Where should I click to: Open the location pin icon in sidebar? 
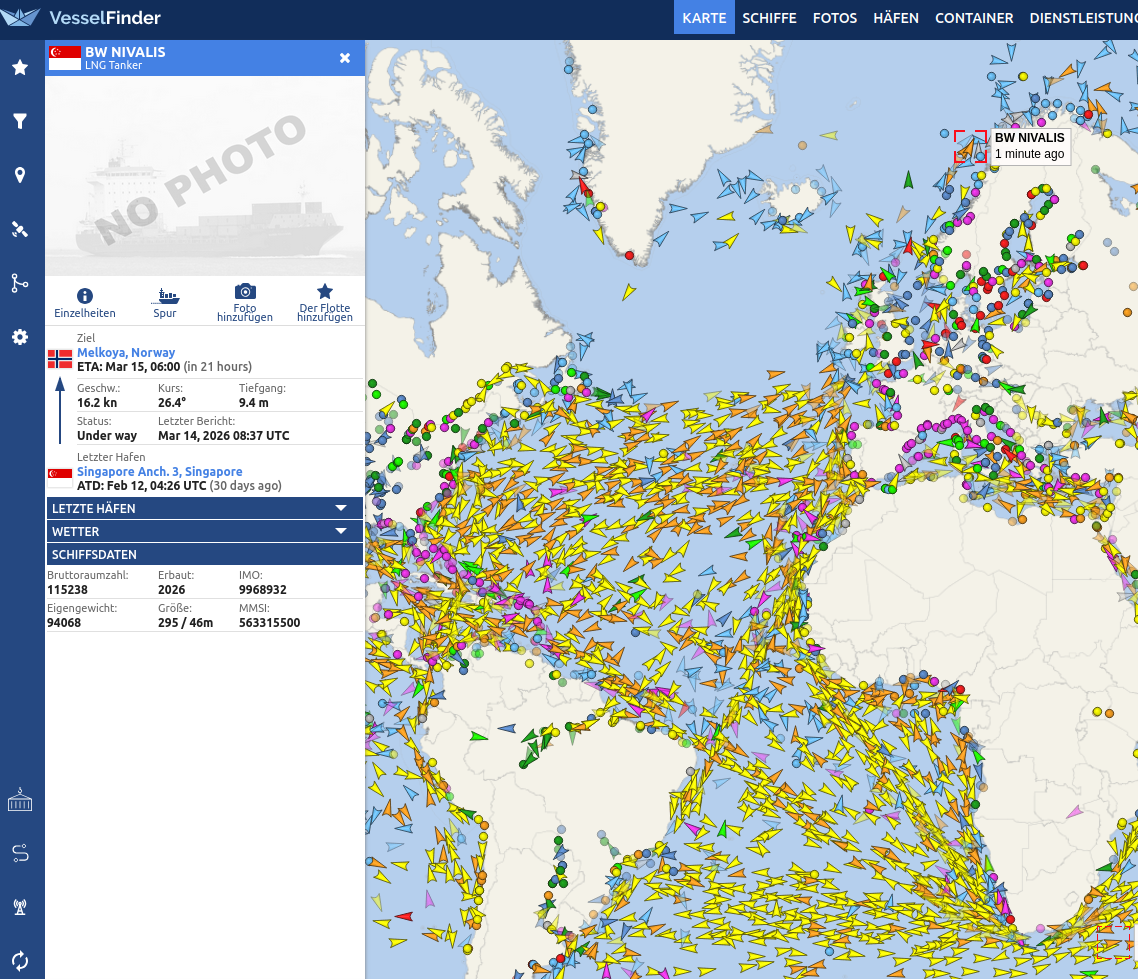click(x=20, y=175)
